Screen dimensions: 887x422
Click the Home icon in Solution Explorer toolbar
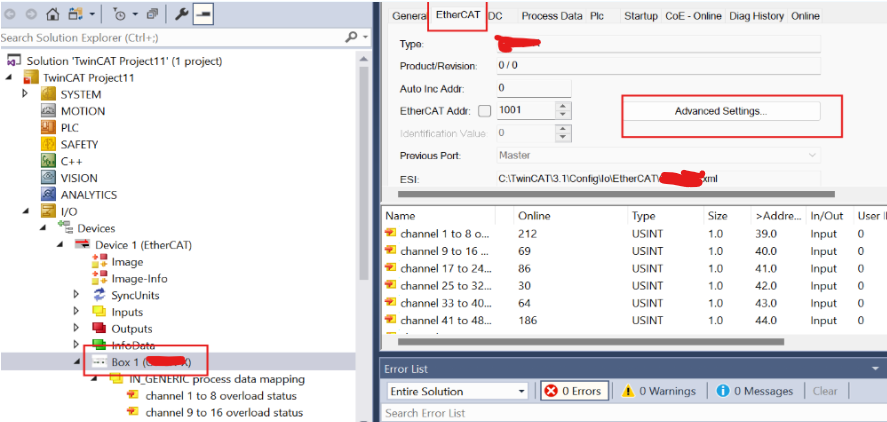click(x=54, y=14)
